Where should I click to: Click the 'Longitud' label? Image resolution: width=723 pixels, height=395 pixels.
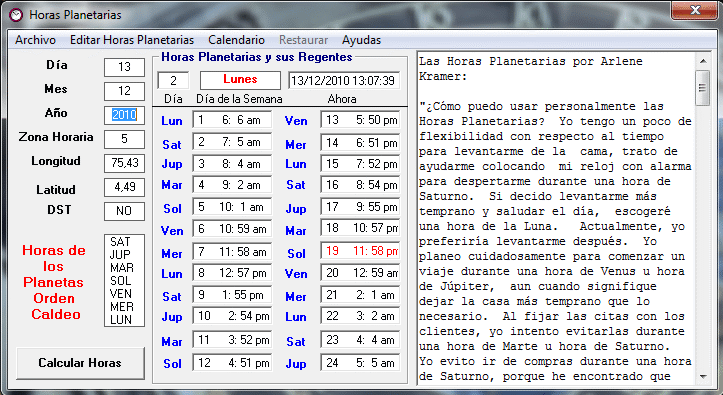56,161
